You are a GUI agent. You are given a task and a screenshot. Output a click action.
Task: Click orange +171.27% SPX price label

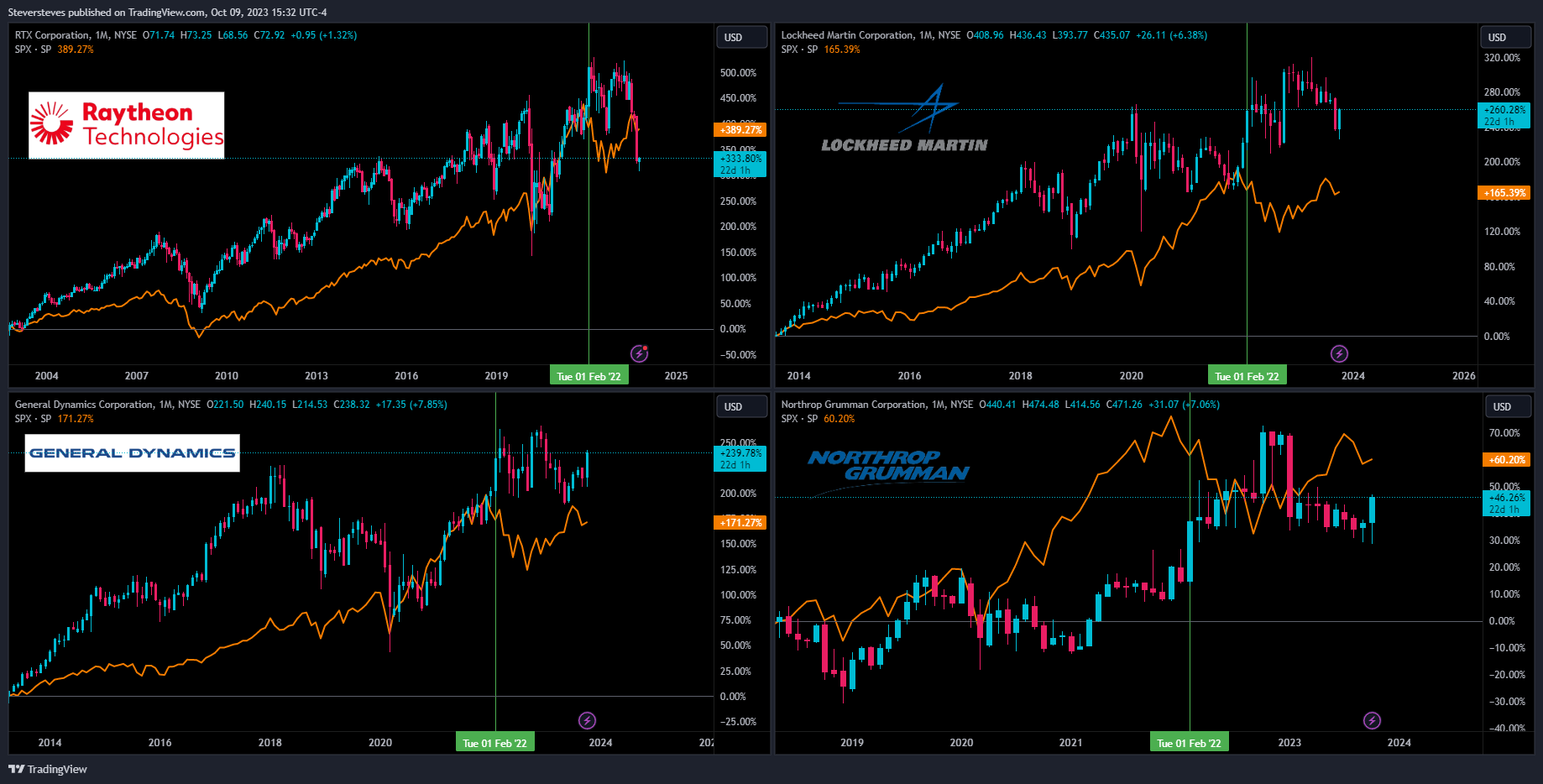[x=740, y=523]
